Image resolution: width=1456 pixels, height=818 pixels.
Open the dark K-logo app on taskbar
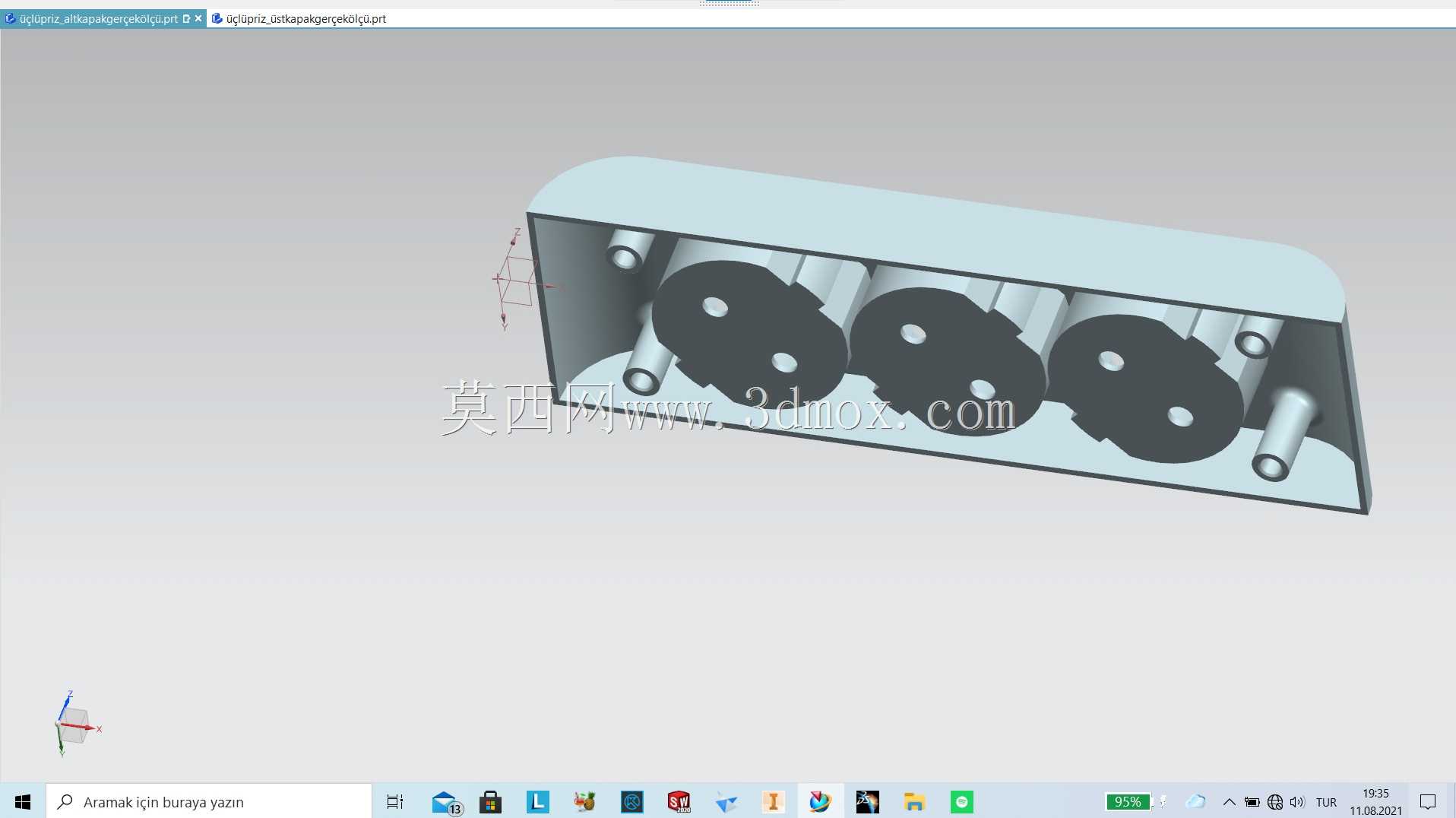coord(631,801)
